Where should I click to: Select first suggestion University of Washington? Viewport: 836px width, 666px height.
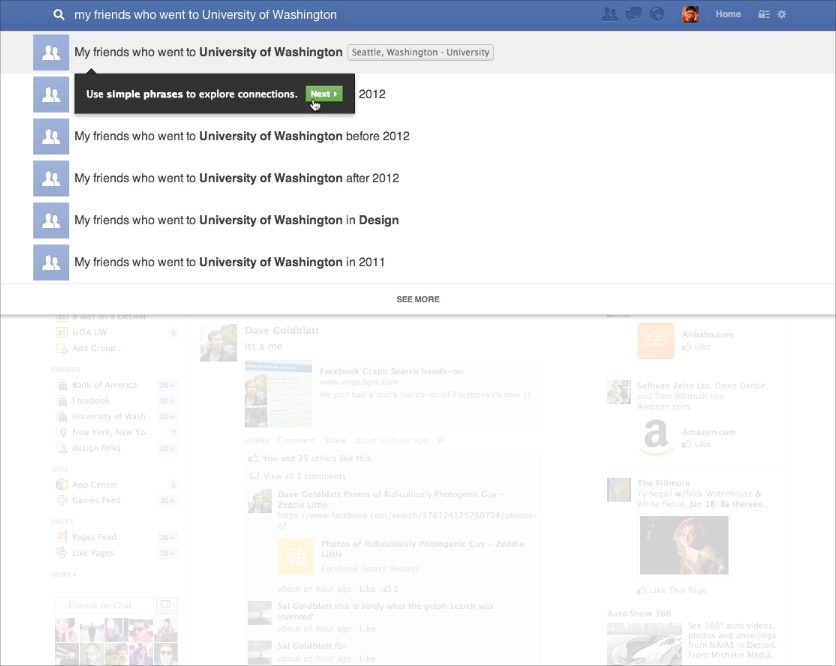click(418, 52)
